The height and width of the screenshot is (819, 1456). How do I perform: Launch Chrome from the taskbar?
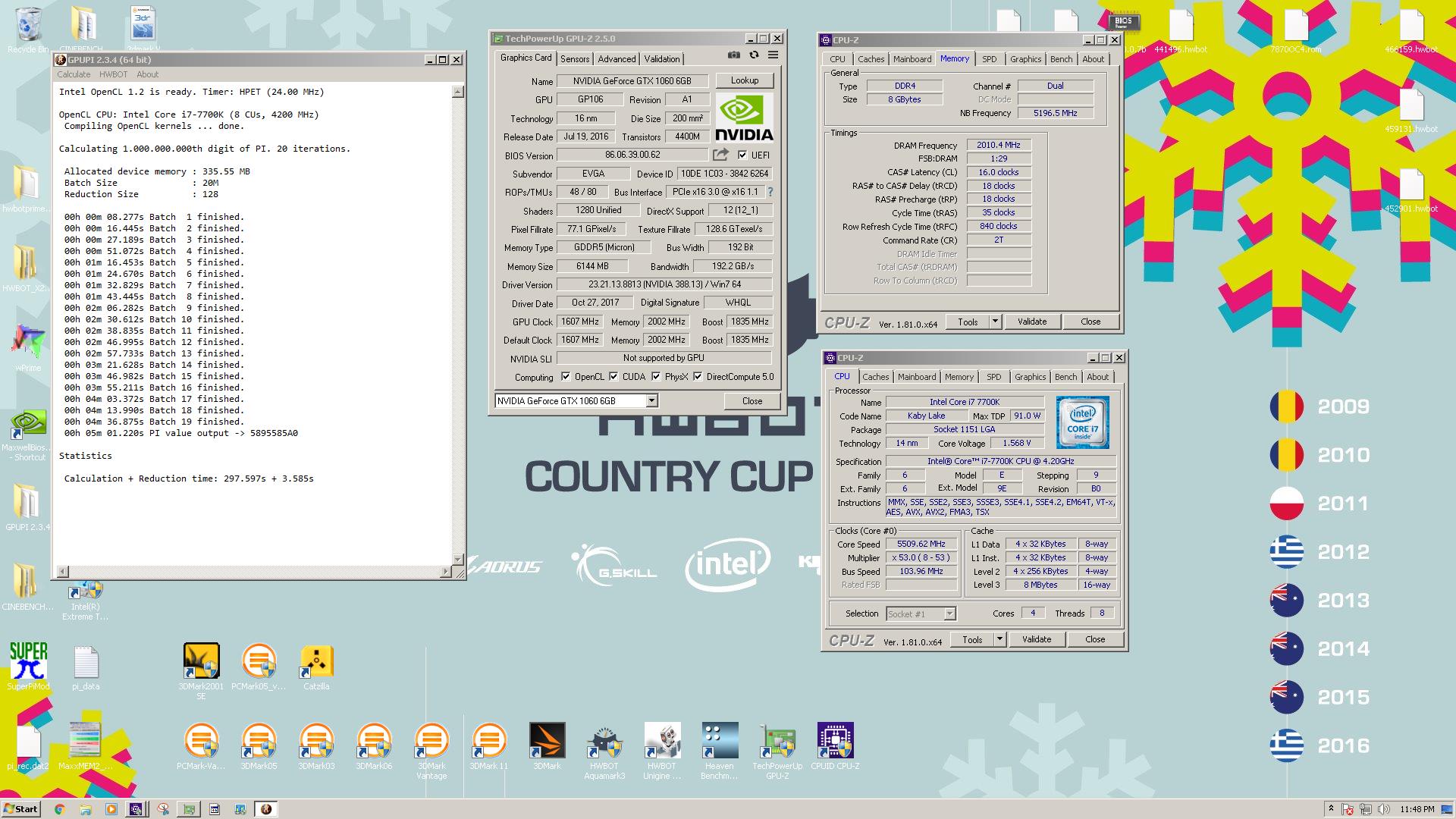(x=59, y=809)
